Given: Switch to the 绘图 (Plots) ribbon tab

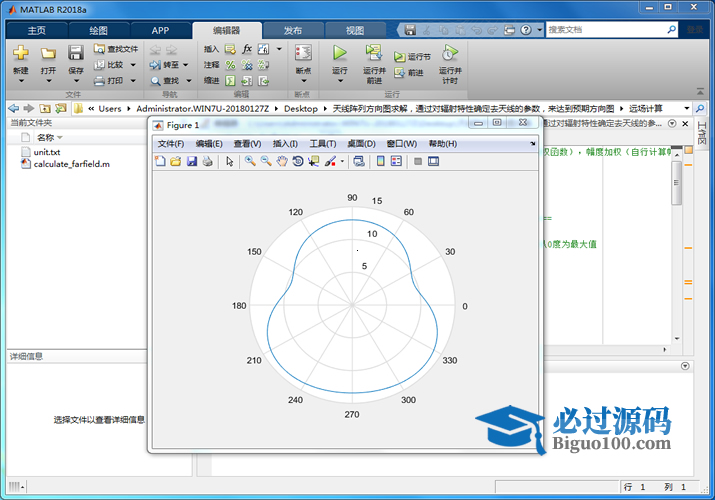Looking at the screenshot, I should point(98,30).
